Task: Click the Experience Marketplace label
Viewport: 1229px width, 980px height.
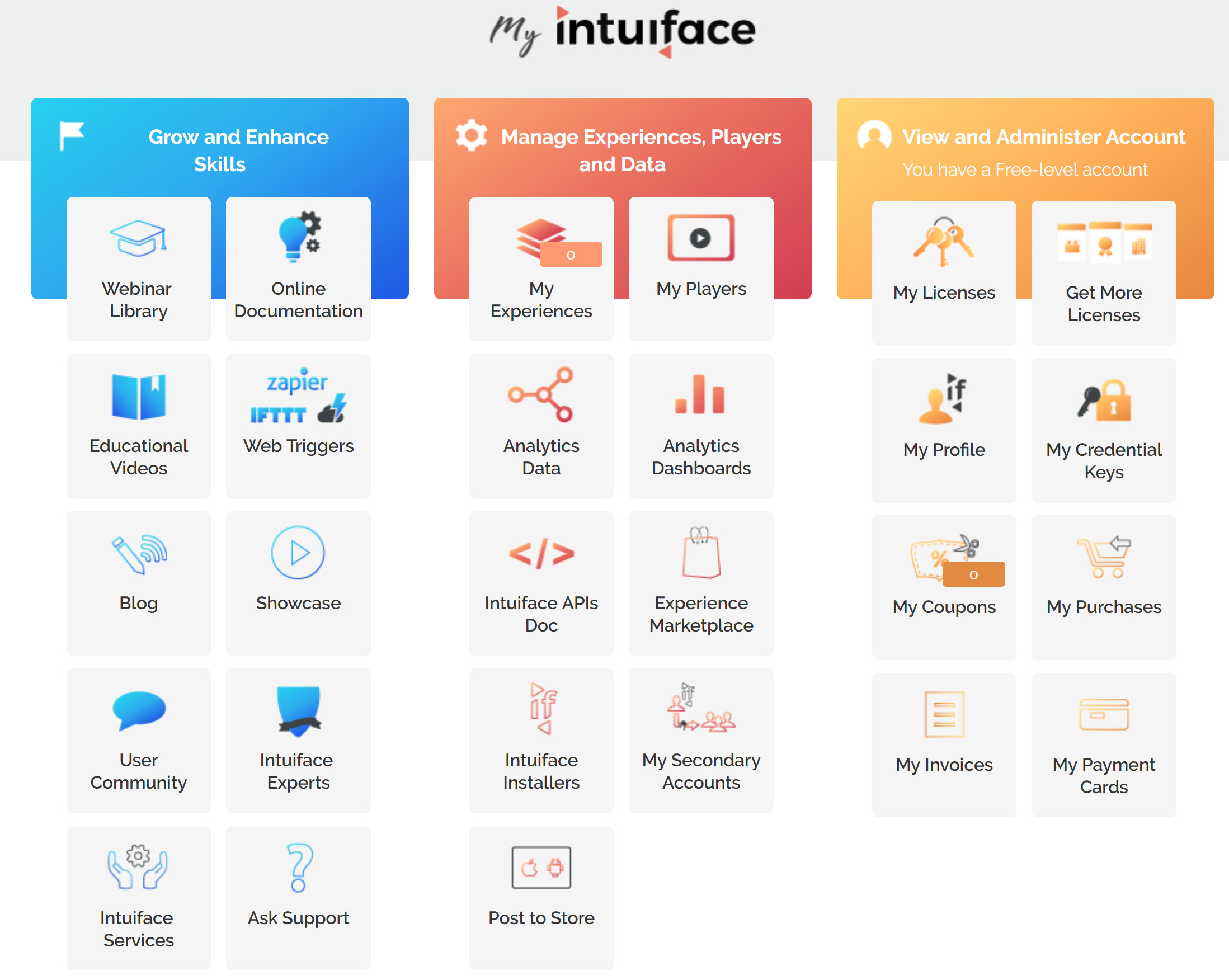Action: point(700,614)
